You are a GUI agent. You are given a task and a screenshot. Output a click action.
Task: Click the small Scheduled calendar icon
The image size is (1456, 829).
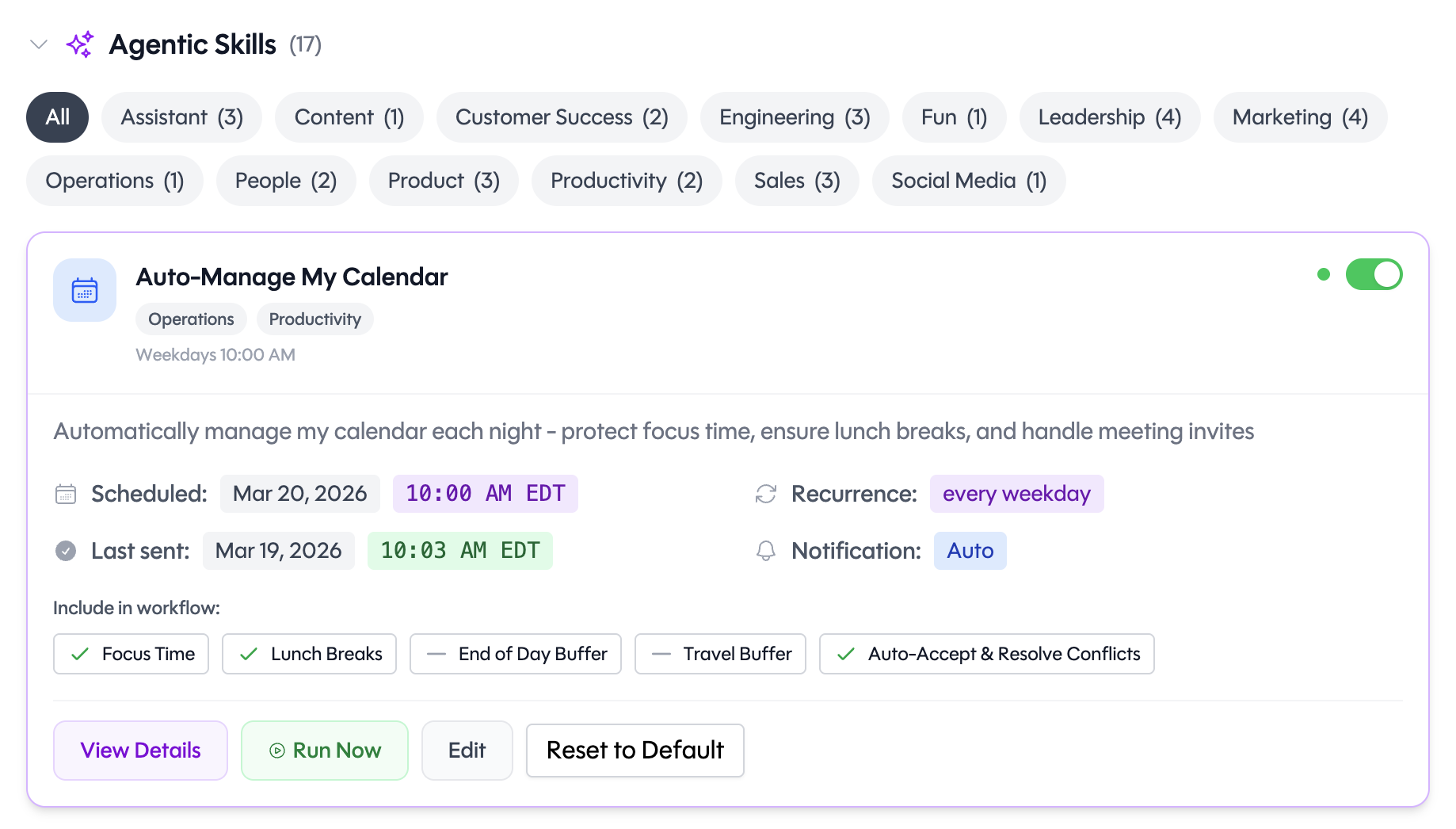pos(65,493)
